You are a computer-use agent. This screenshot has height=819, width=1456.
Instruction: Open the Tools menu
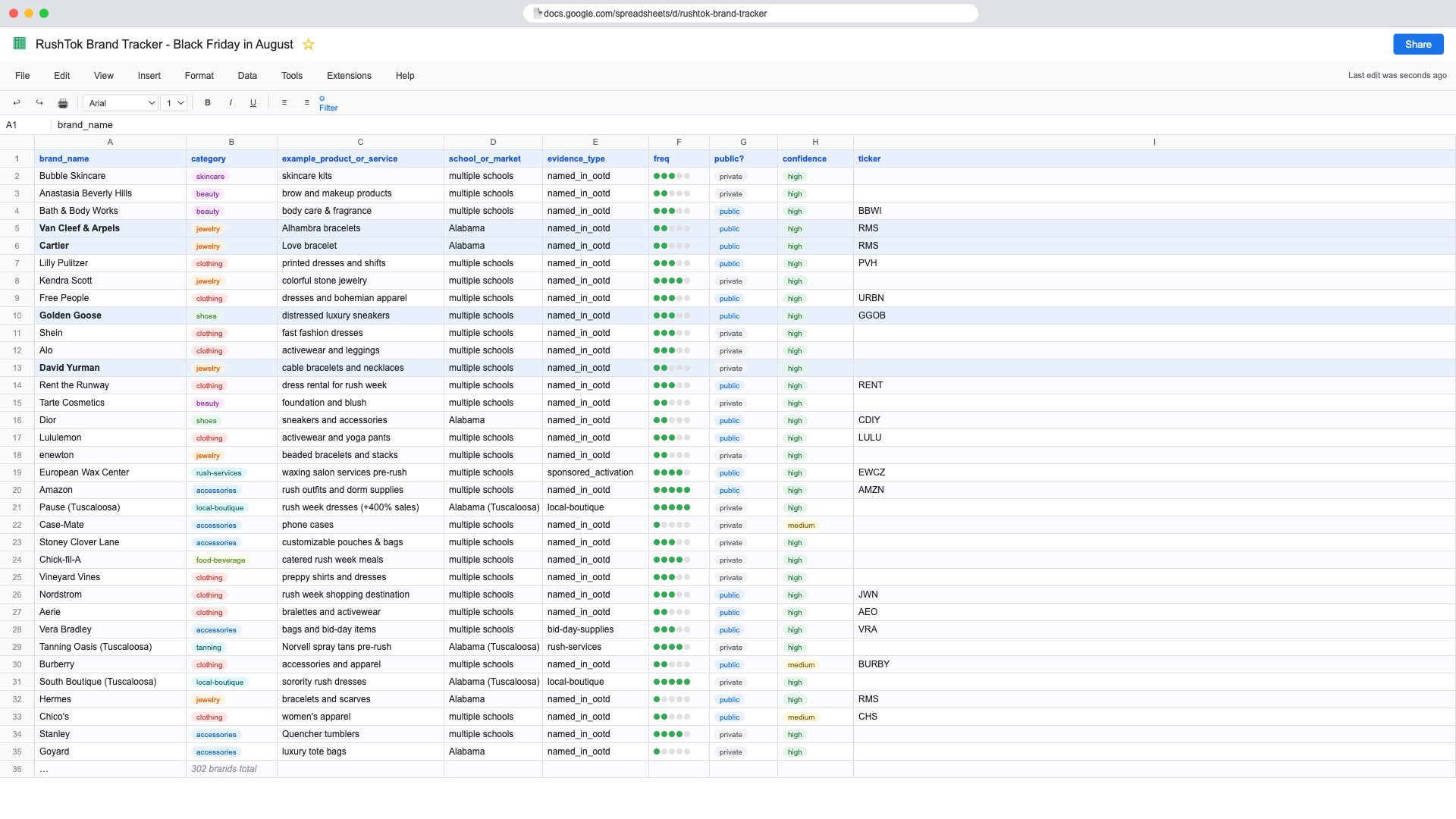[x=292, y=76]
